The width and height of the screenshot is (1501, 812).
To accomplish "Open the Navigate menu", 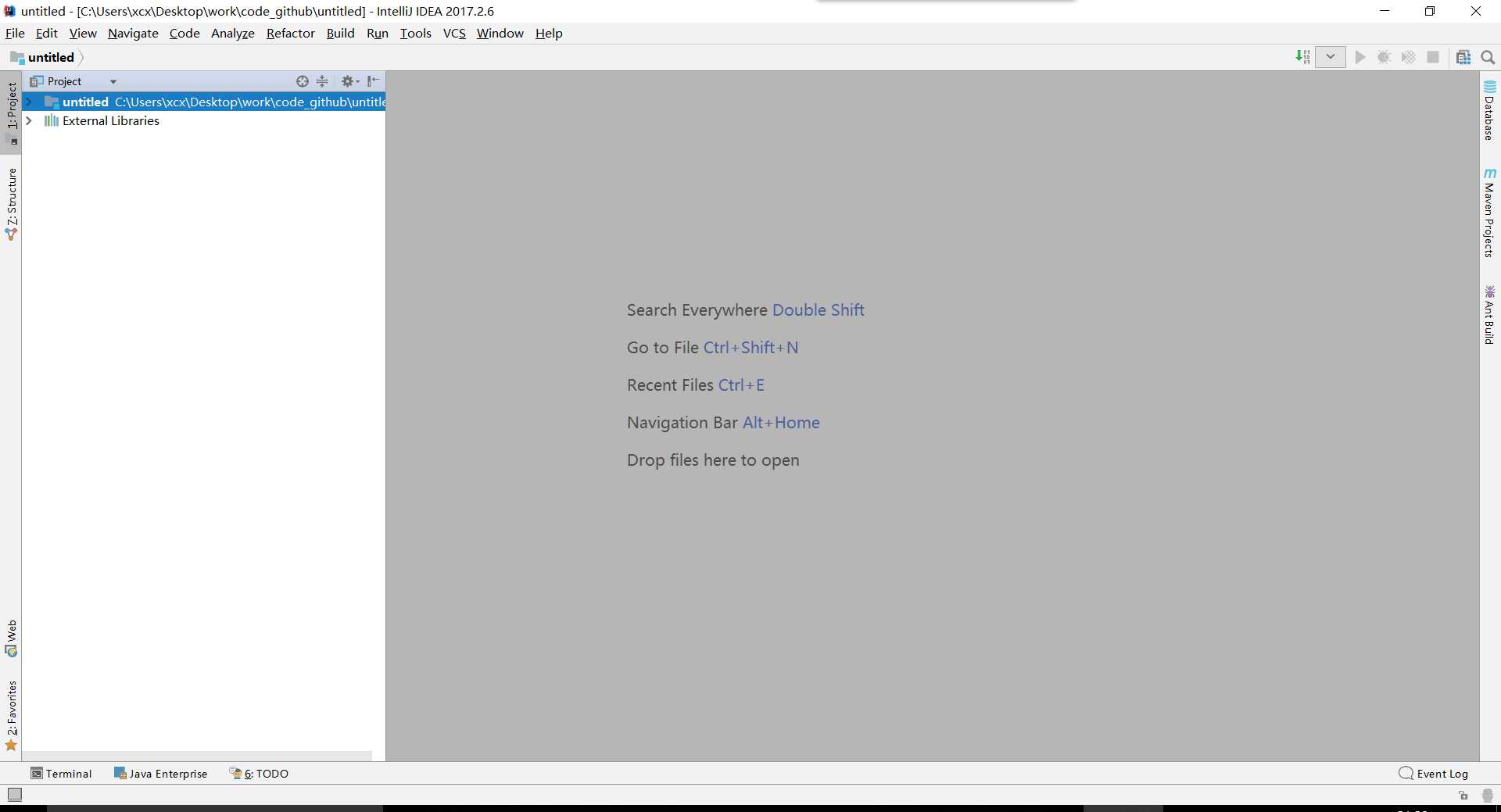I will click(133, 33).
